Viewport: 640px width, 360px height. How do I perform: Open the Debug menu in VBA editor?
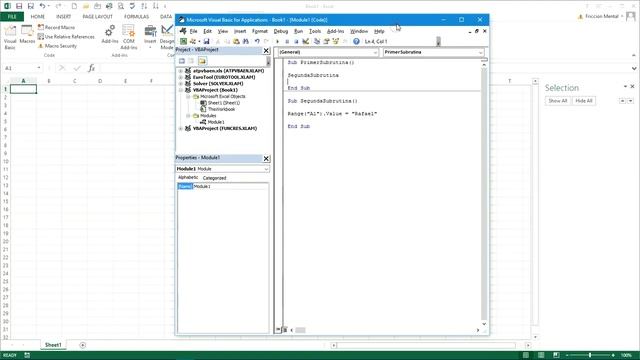click(281, 31)
